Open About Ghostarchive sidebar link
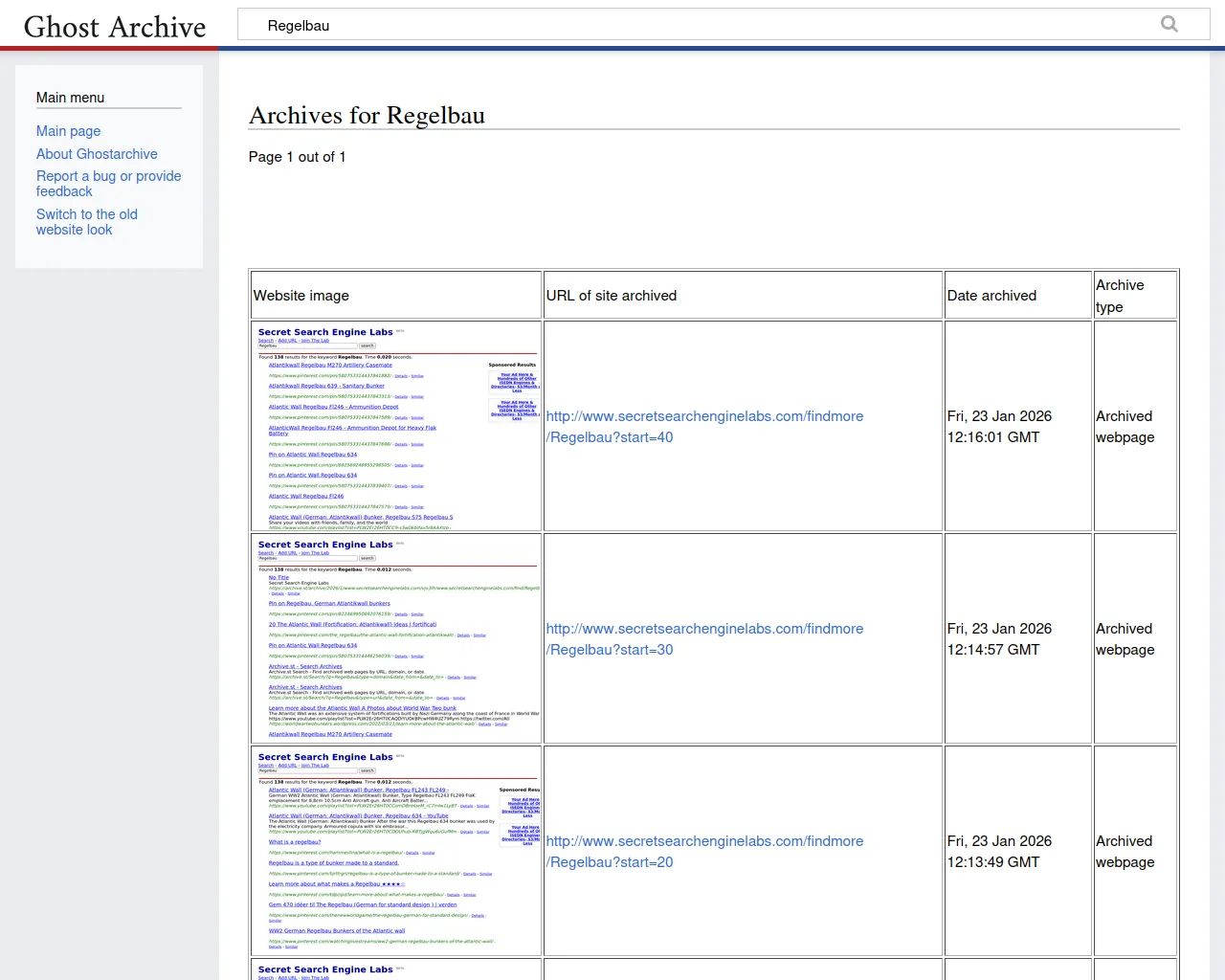1225x980 pixels. click(x=97, y=154)
